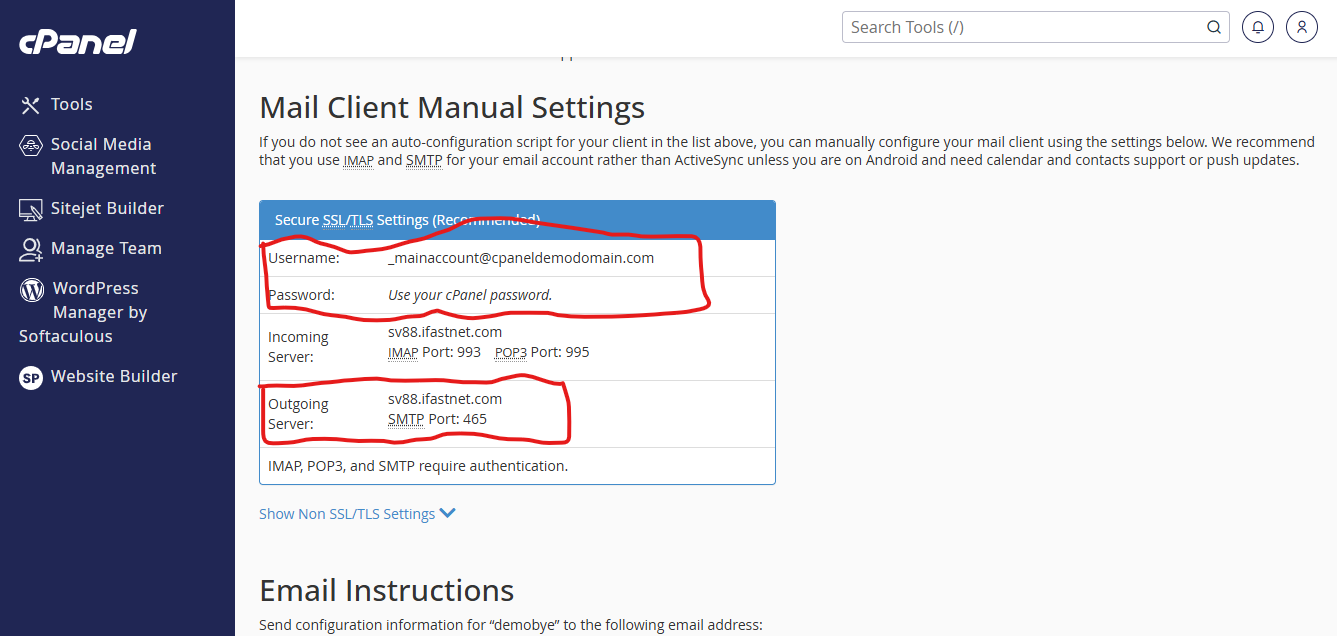Click the POP3 Port 995 text
This screenshot has width=1337, height=636.
tap(542, 353)
